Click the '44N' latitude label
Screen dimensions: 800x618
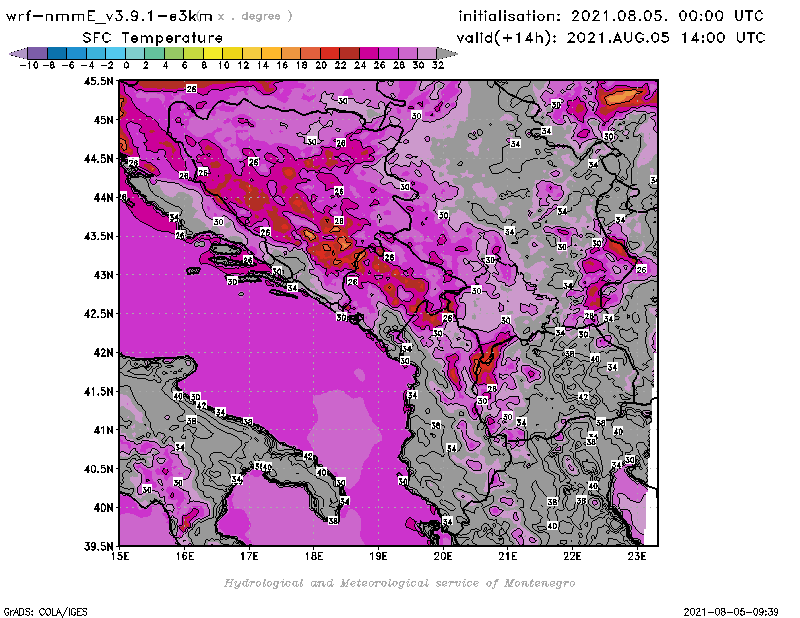(x=103, y=197)
